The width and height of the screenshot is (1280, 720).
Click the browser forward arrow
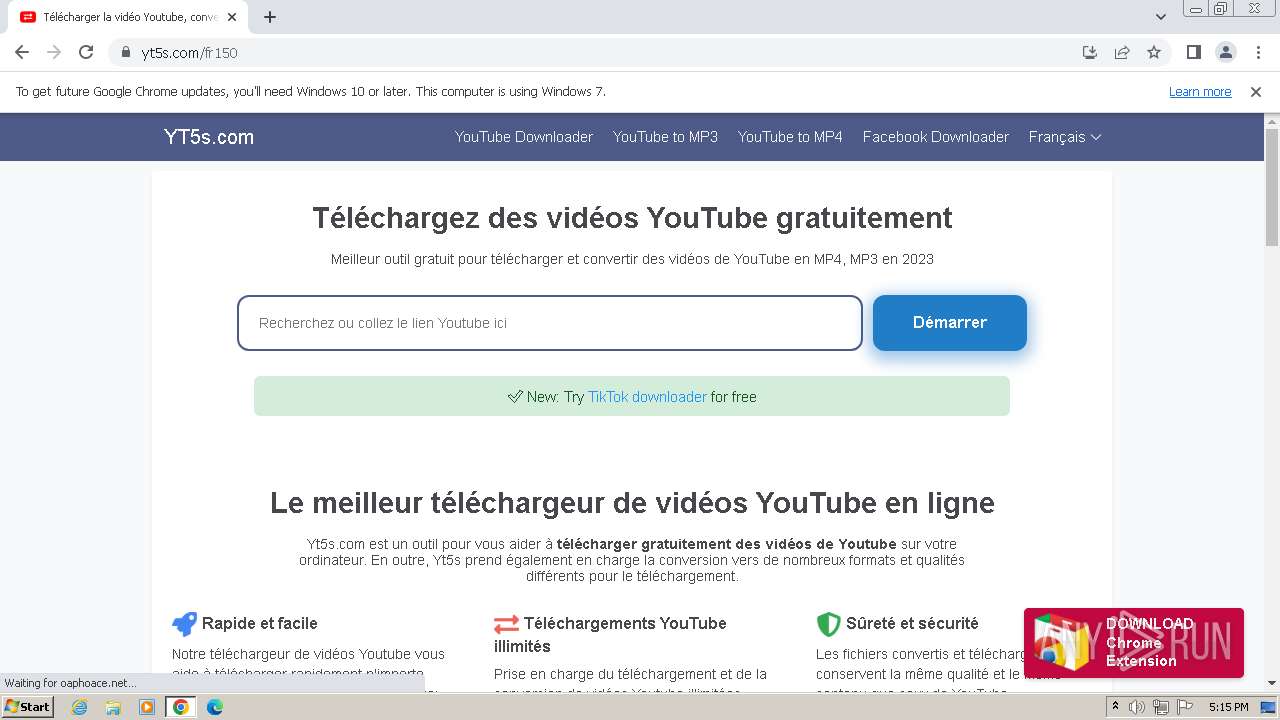[54, 52]
